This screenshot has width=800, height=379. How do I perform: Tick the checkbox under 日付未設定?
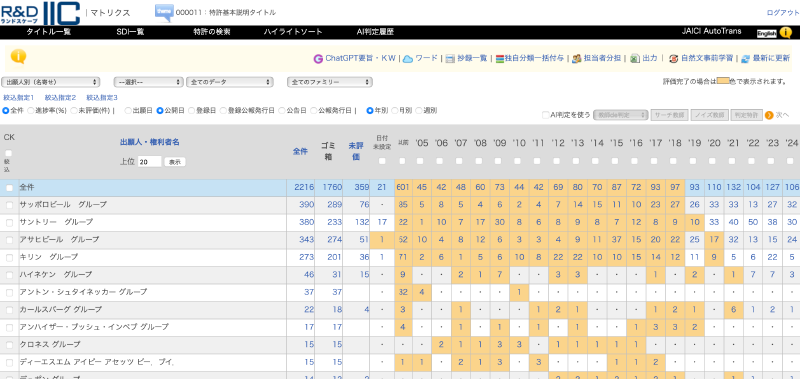click(x=382, y=161)
